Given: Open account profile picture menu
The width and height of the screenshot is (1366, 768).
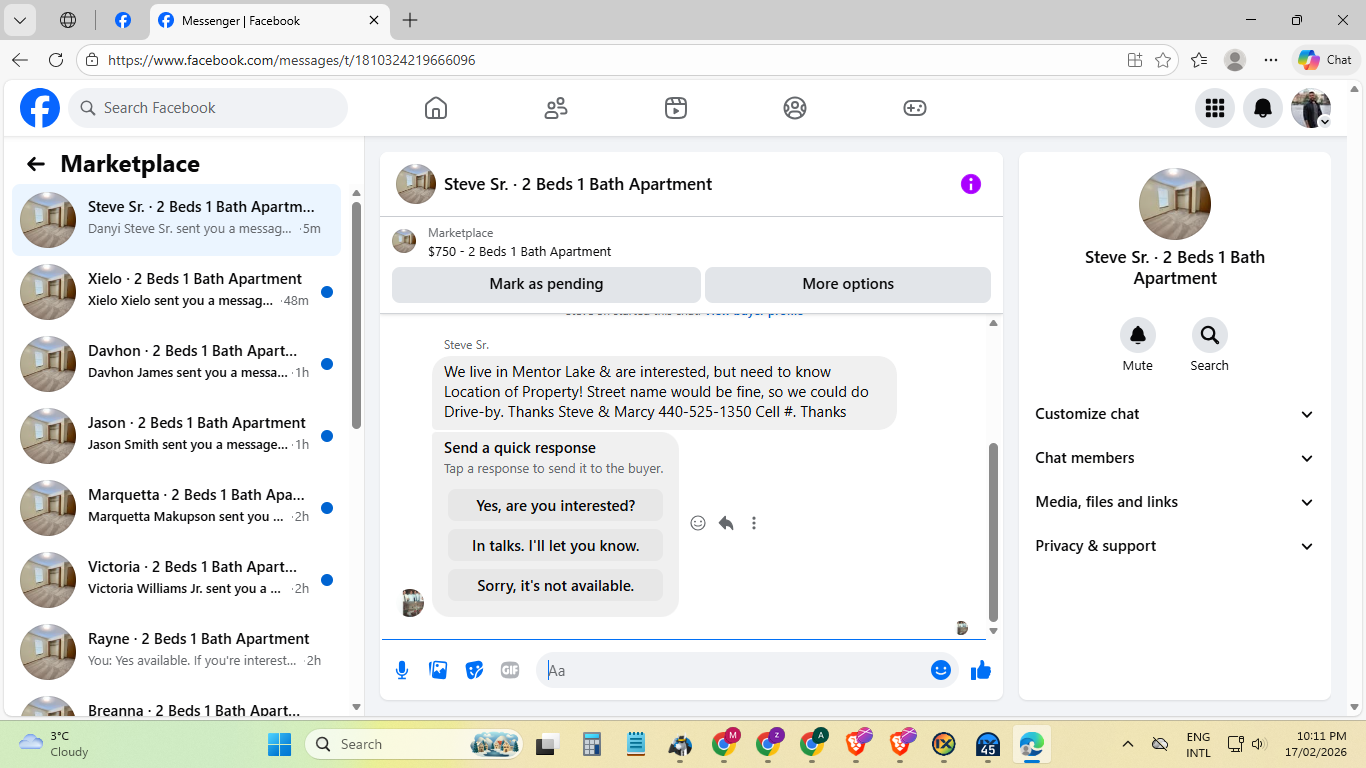Looking at the screenshot, I should point(1311,108).
